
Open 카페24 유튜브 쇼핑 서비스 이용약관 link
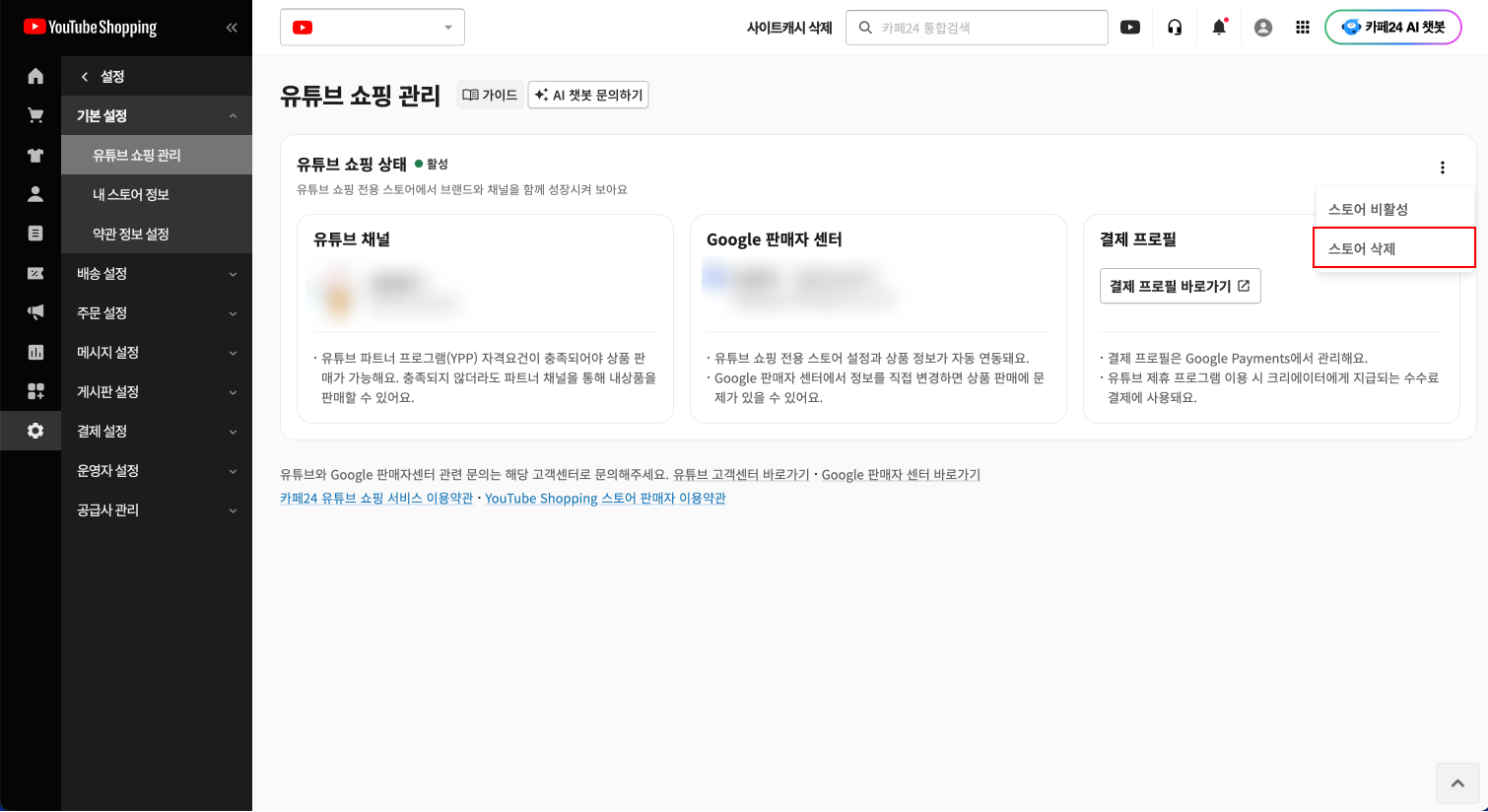pyautogui.click(x=376, y=499)
